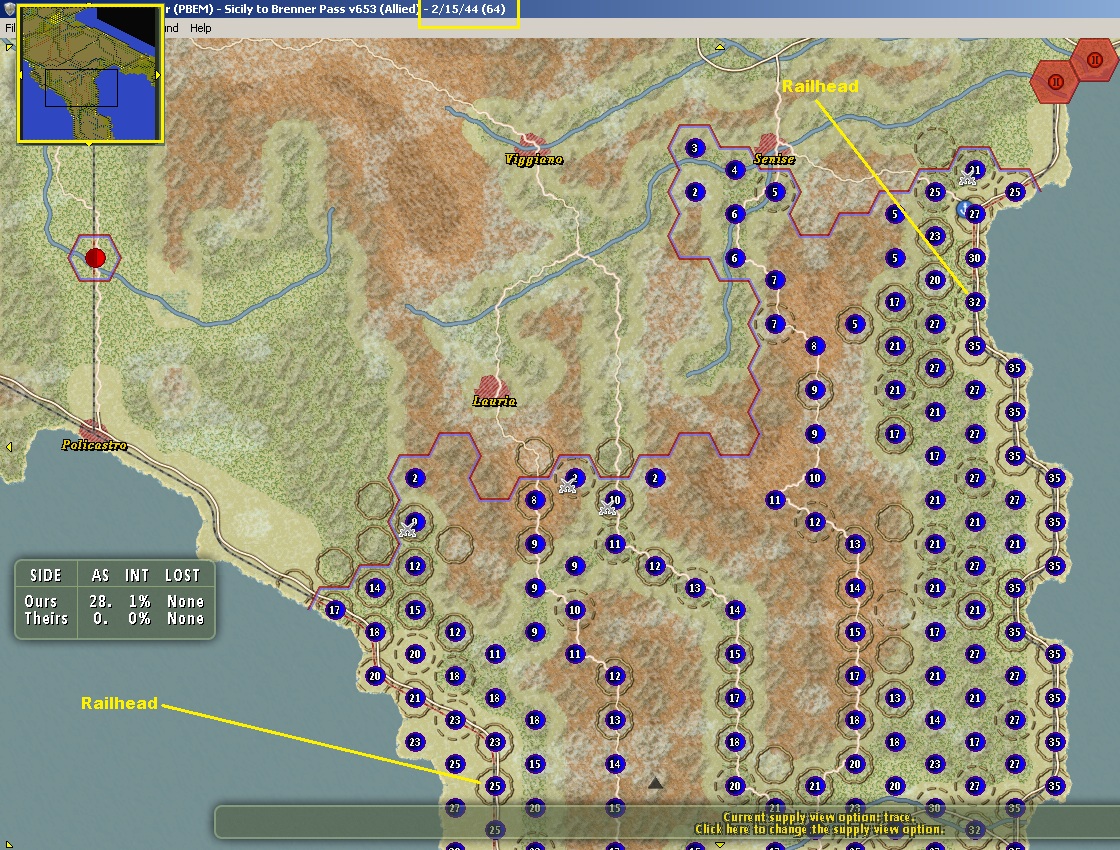Click supply marker 4 left of Senise label
Viewport: 1120px width, 850px height.
click(735, 170)
